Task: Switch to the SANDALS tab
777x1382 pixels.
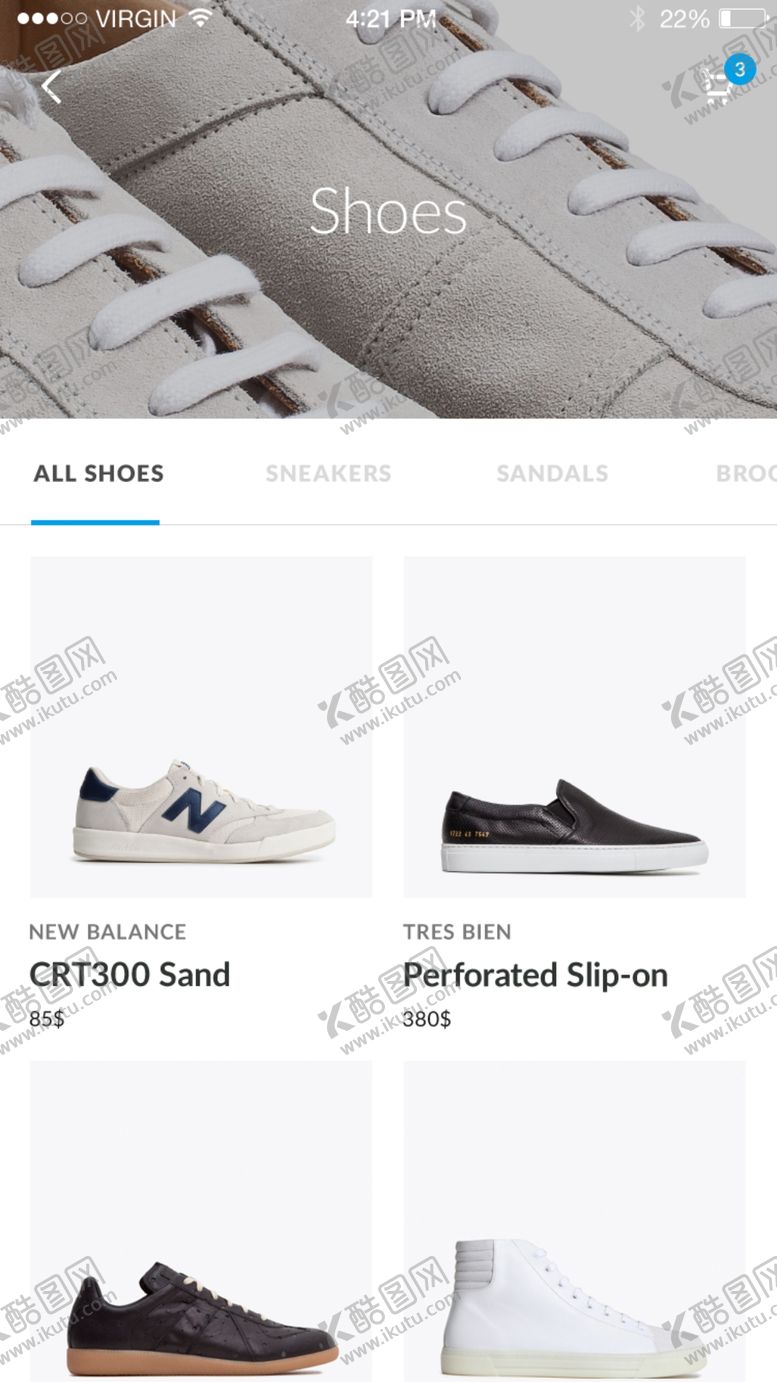Action: 552,473
